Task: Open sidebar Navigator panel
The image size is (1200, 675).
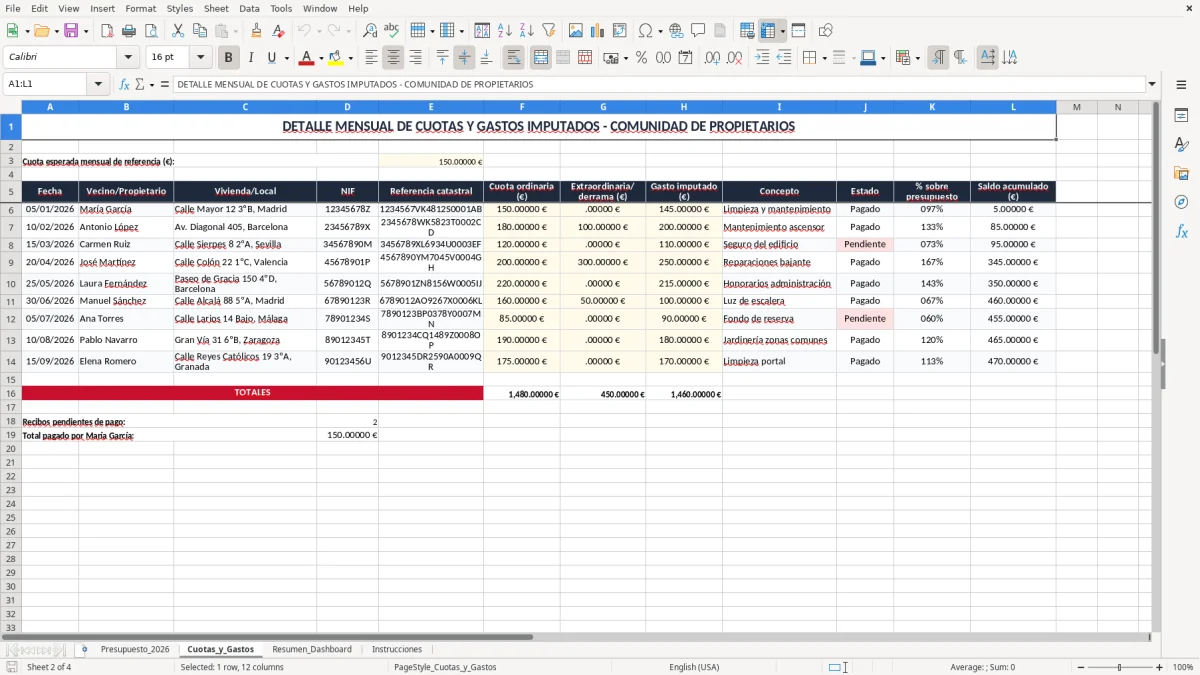Action: [1181, 202]
